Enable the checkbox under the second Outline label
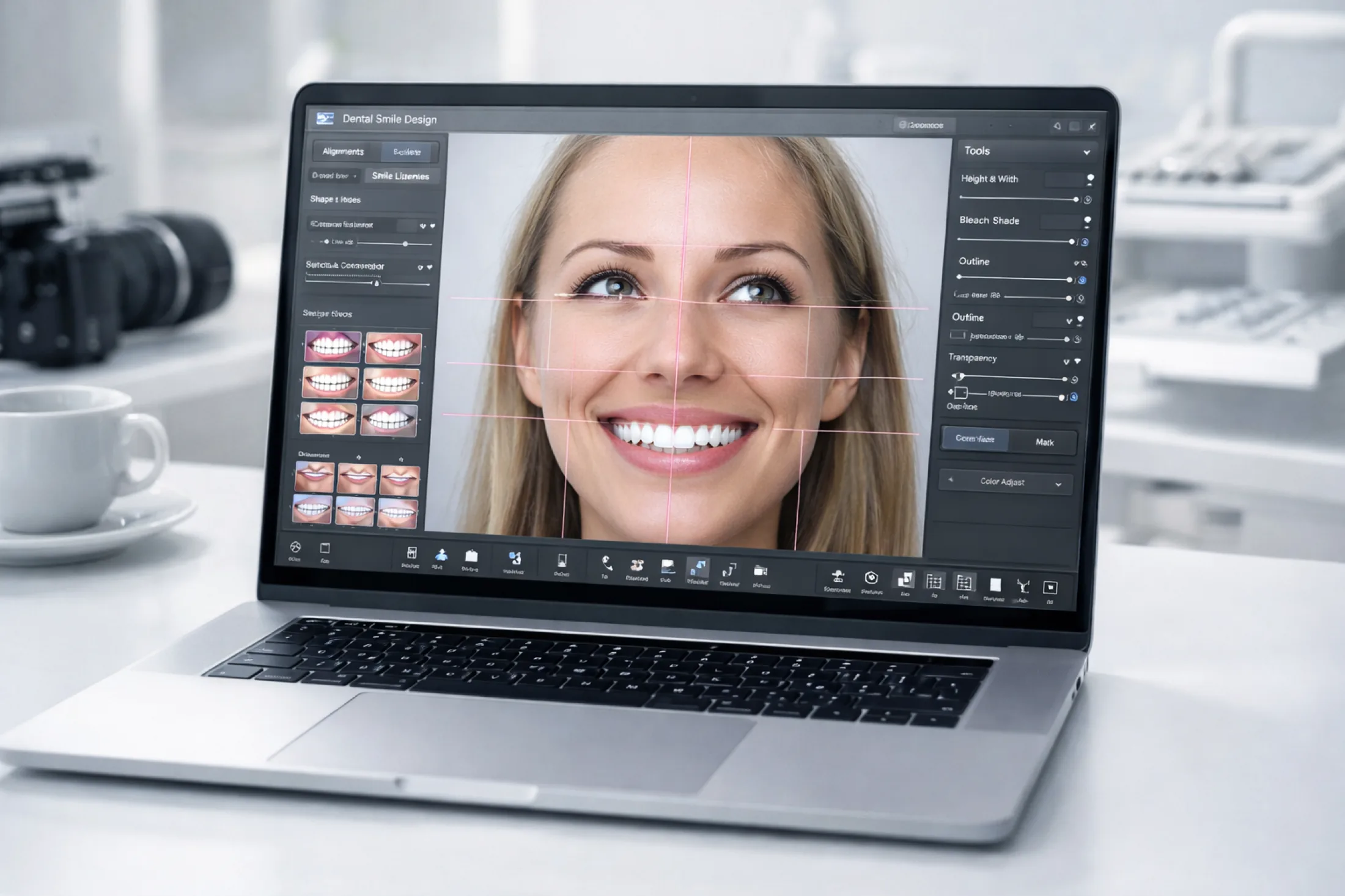Image resolution: width=1345 pixels, height=896 pixels. (x=957, y=335)
